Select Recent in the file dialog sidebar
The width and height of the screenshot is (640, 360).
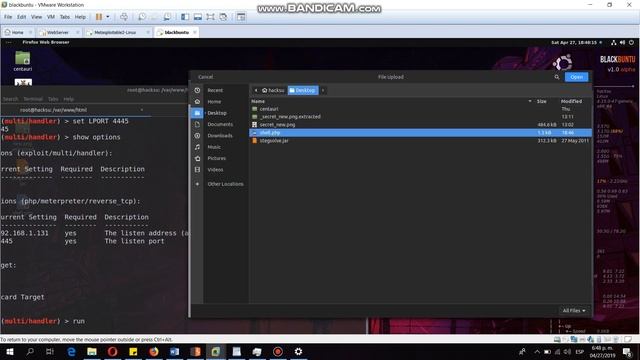(215, 90)
